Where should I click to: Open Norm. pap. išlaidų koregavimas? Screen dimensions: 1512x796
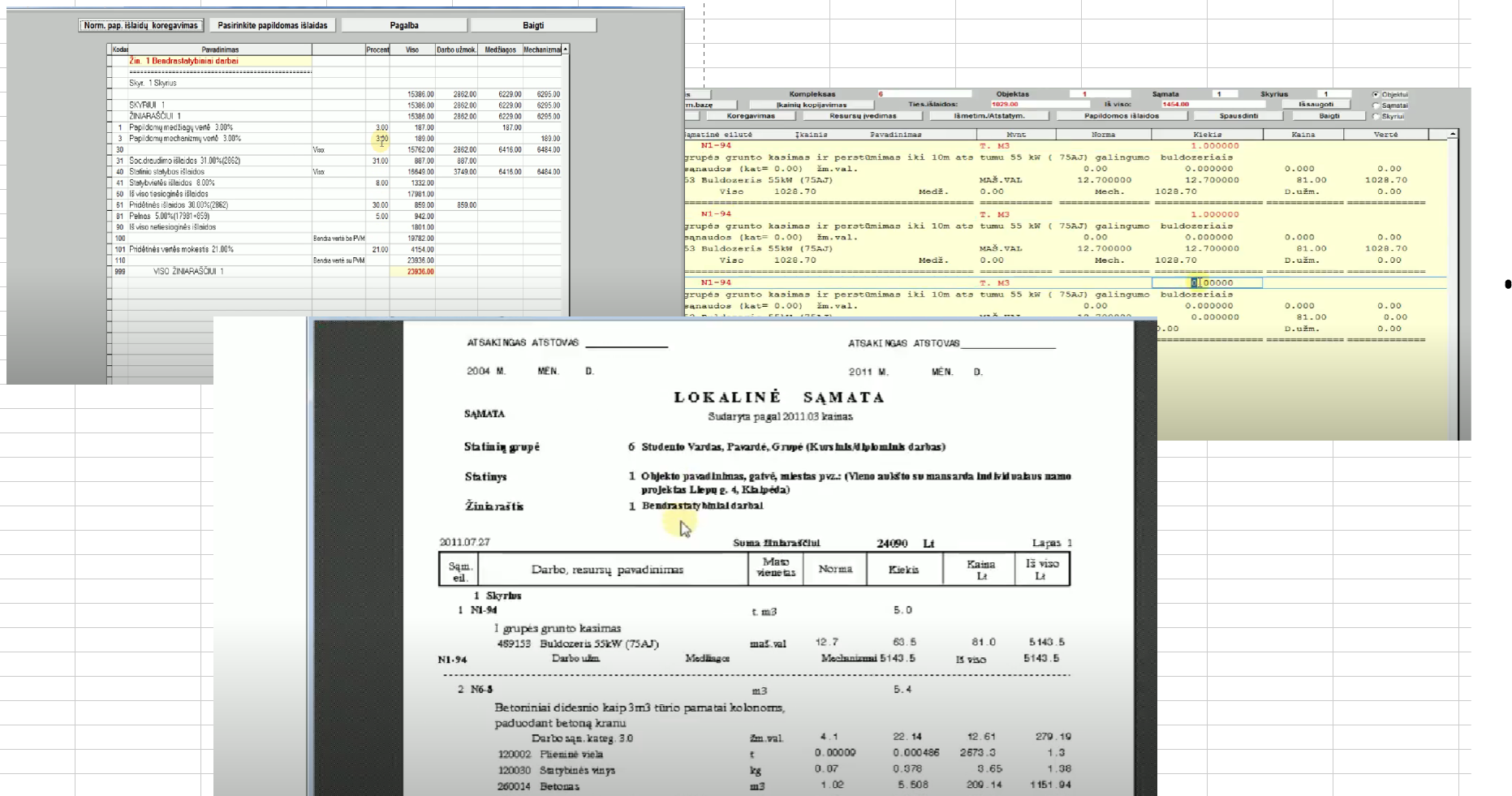[x=140, y=25]
